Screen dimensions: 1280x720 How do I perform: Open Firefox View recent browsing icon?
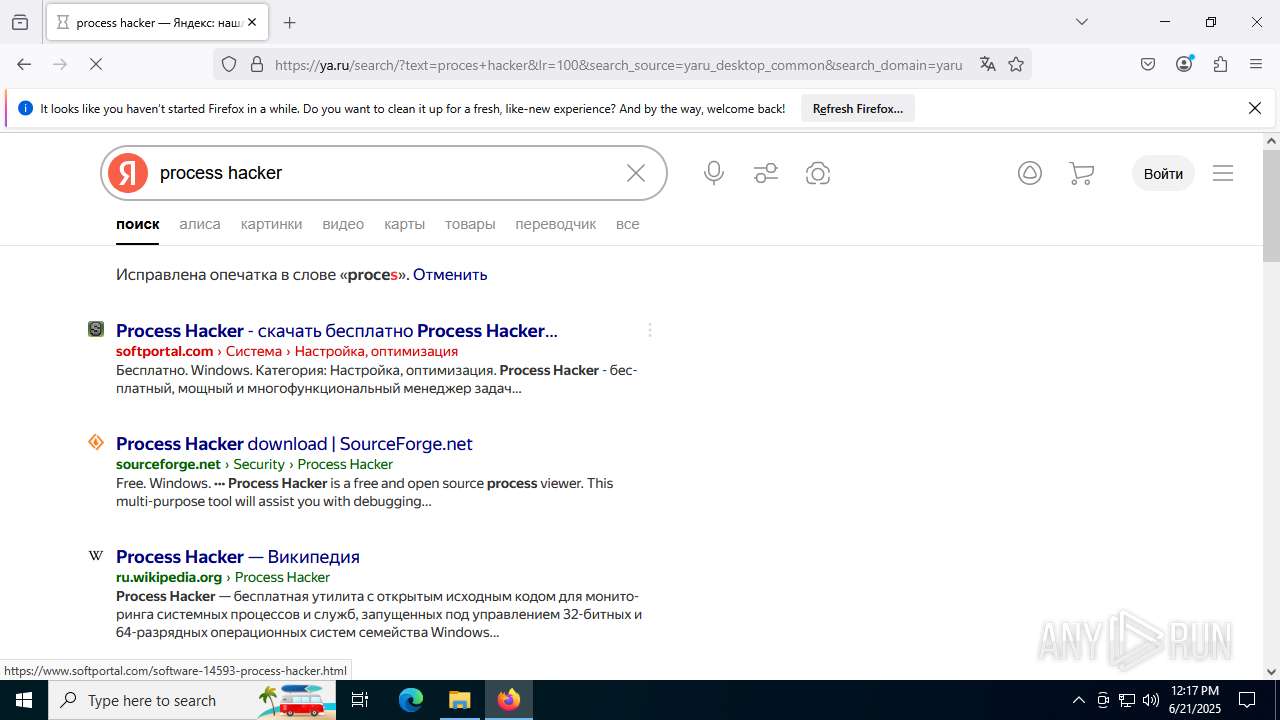20,22
